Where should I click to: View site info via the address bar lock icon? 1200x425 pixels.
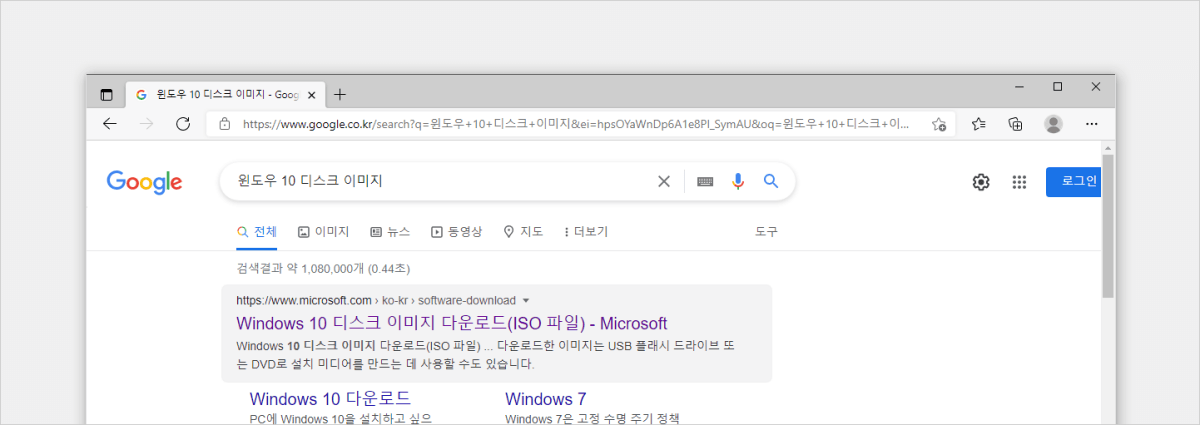point(224,124)
